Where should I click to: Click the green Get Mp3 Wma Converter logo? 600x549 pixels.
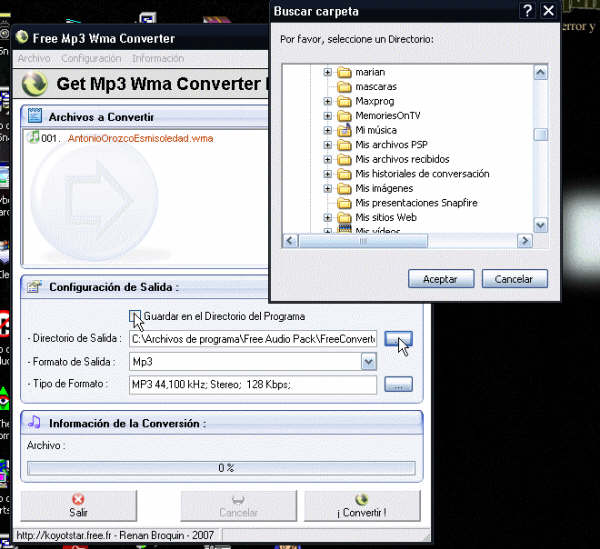click(x=34, y=84)
